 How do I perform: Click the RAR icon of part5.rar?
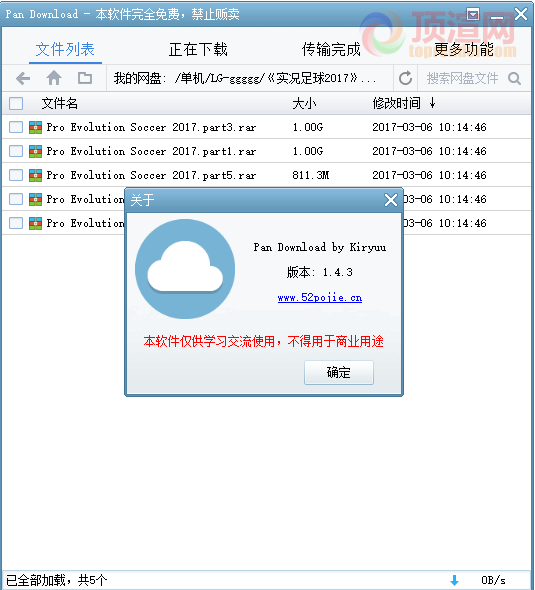point(35,175)
